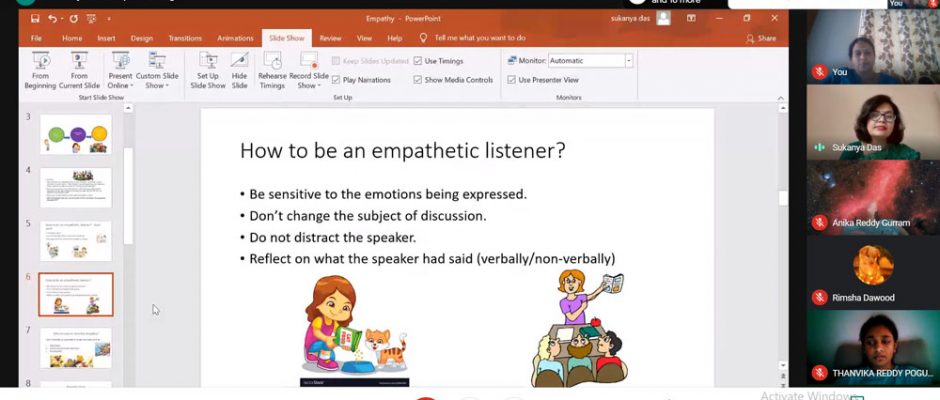Click the Save icon in title bar
The height and width of the screenshot is (400, 940).
[35, 19]
